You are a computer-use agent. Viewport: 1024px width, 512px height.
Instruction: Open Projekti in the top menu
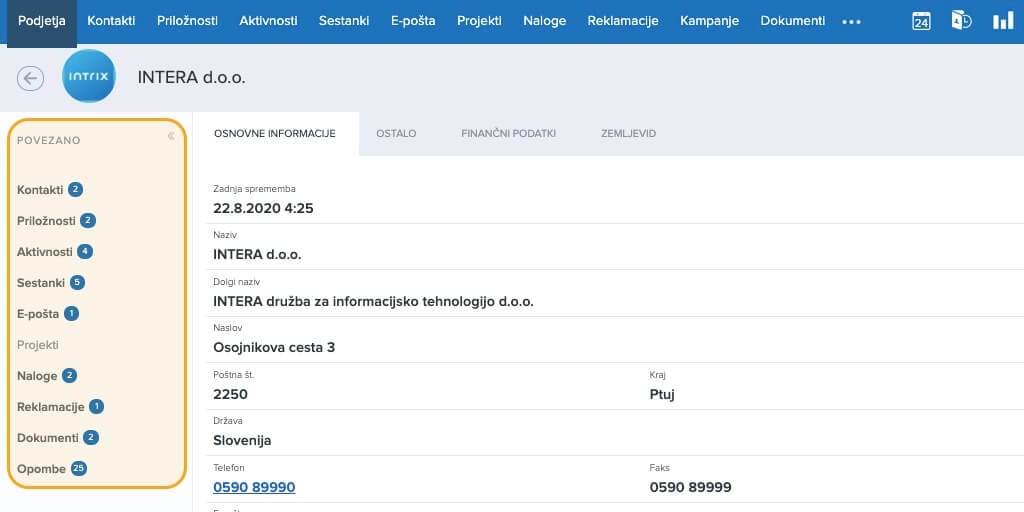tap(479, 21)
